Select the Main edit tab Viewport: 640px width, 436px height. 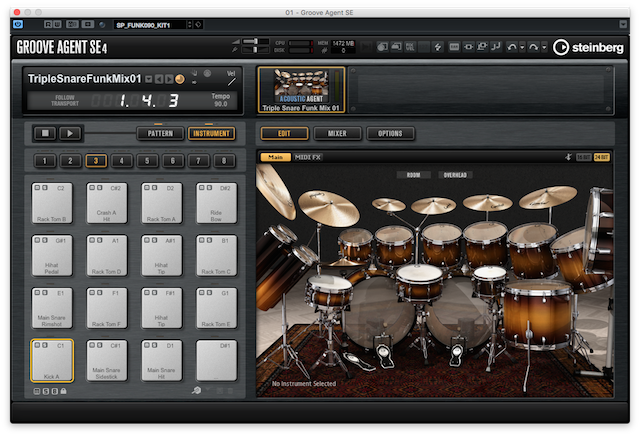coord(276,157)
